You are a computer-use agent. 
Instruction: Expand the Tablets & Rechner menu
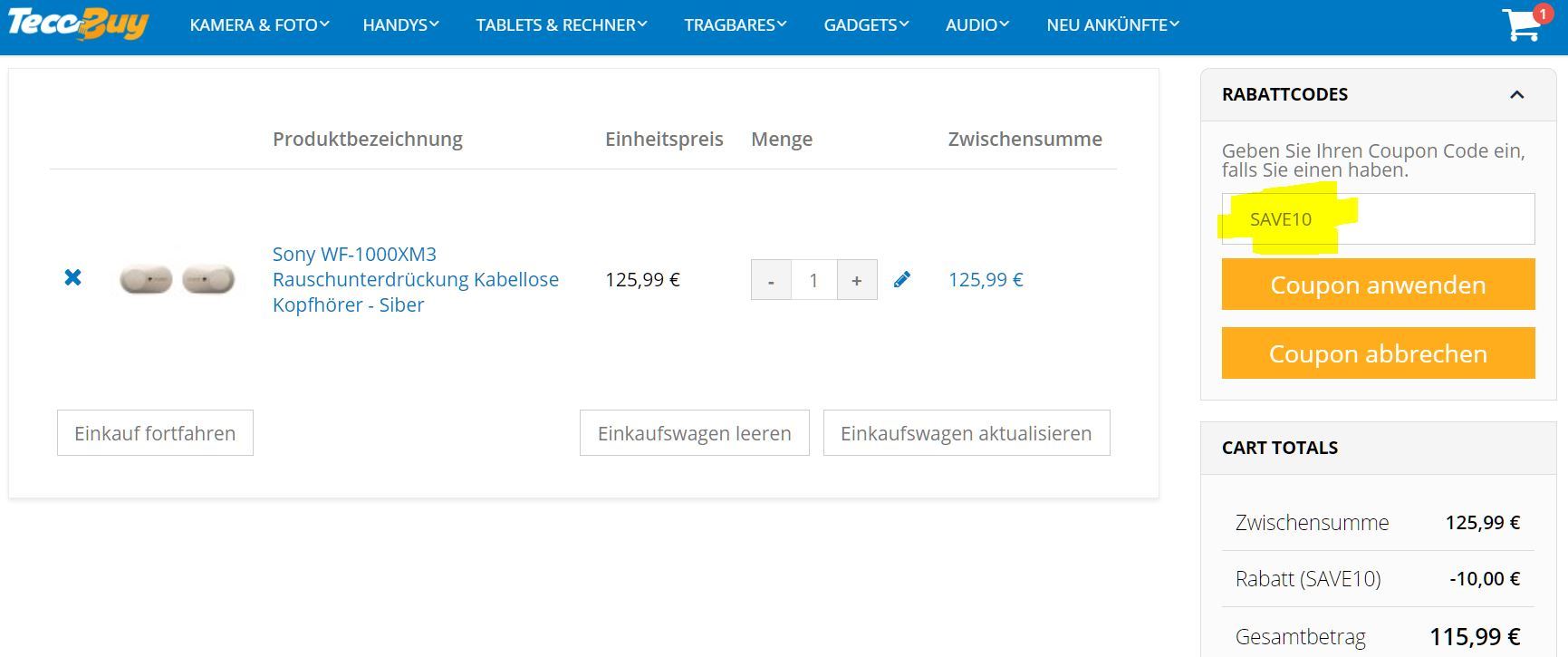click(562, 25)
